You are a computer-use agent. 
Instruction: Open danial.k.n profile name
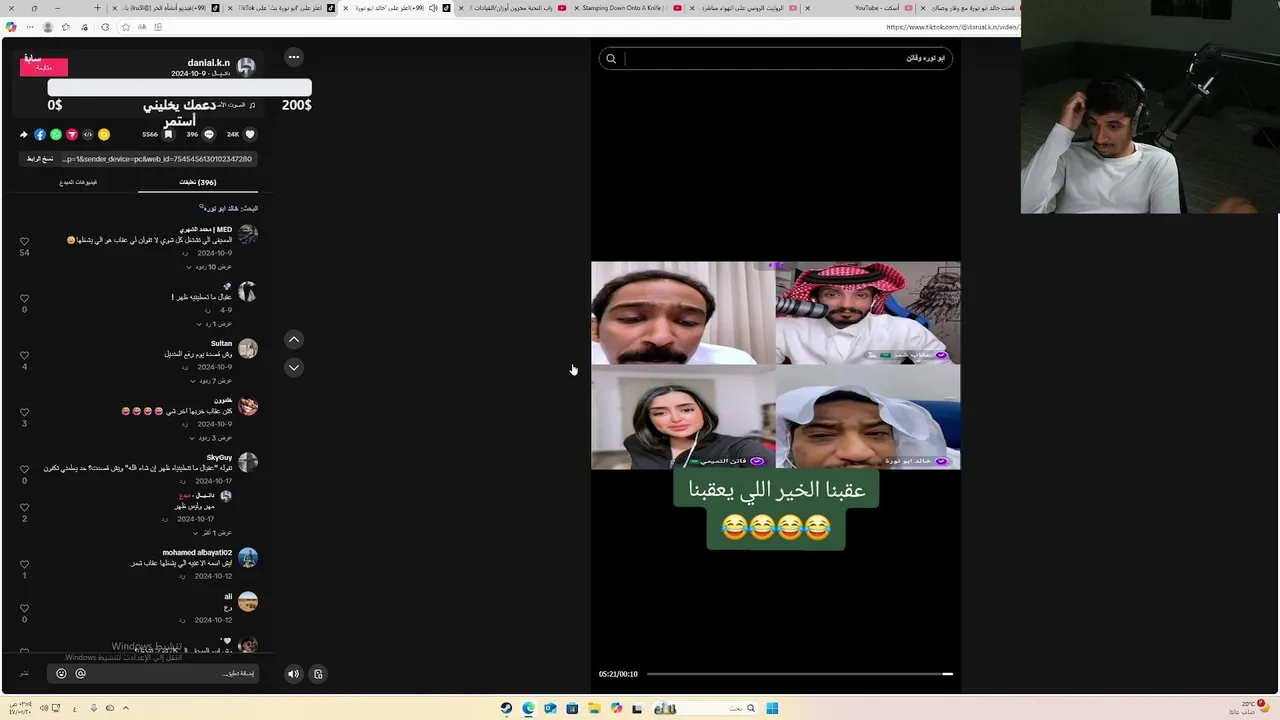click(208, 63)
